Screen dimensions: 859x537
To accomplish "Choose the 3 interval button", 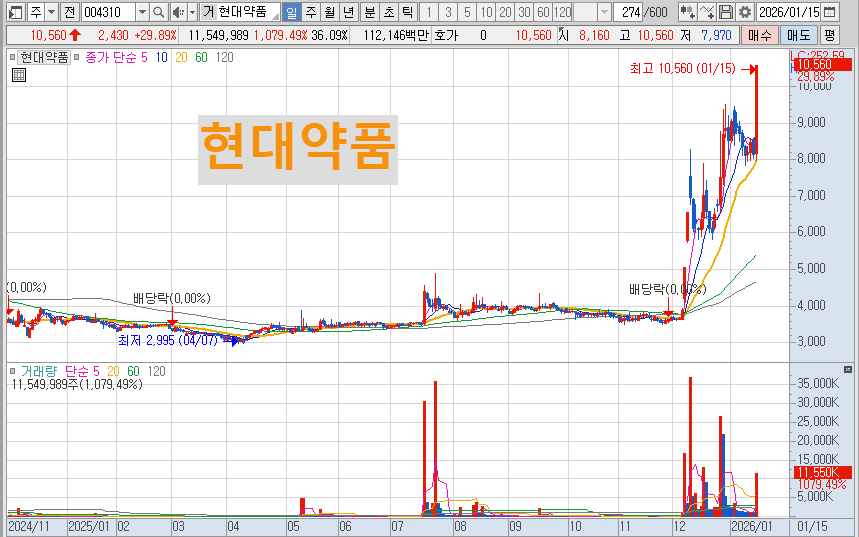I will tap(448, 12).
